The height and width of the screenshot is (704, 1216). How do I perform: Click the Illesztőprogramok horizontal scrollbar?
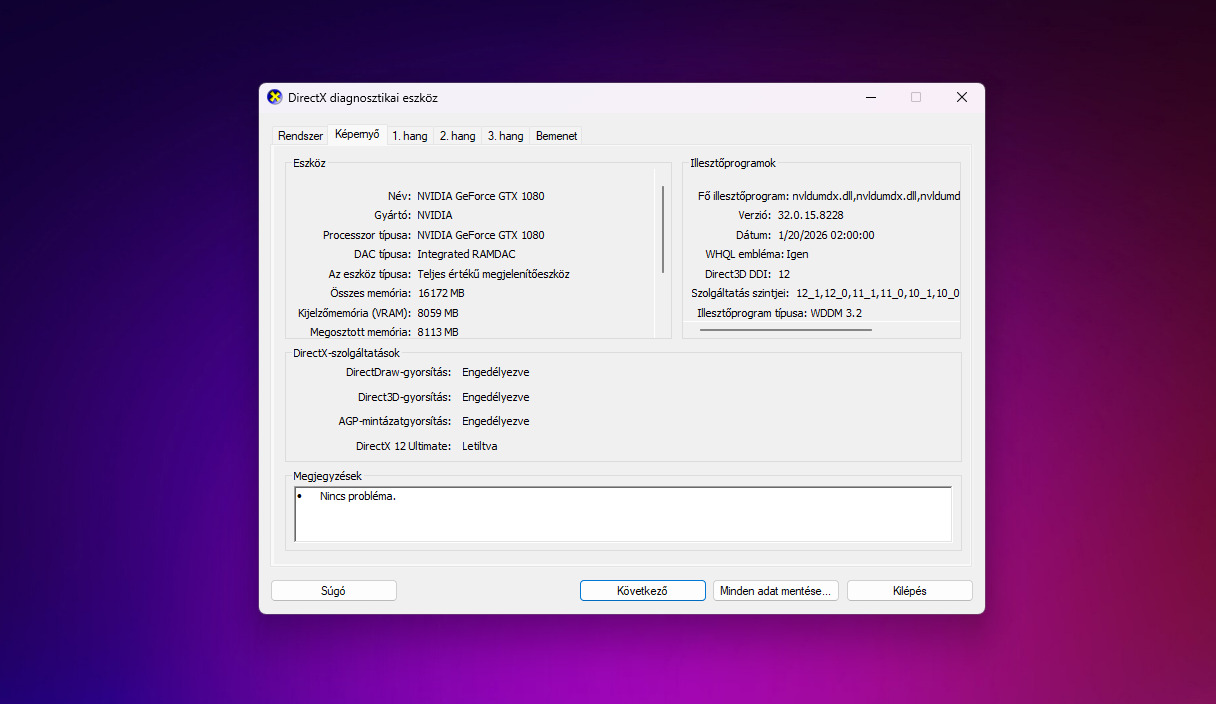pyautogui.click(x=786, y=330)
